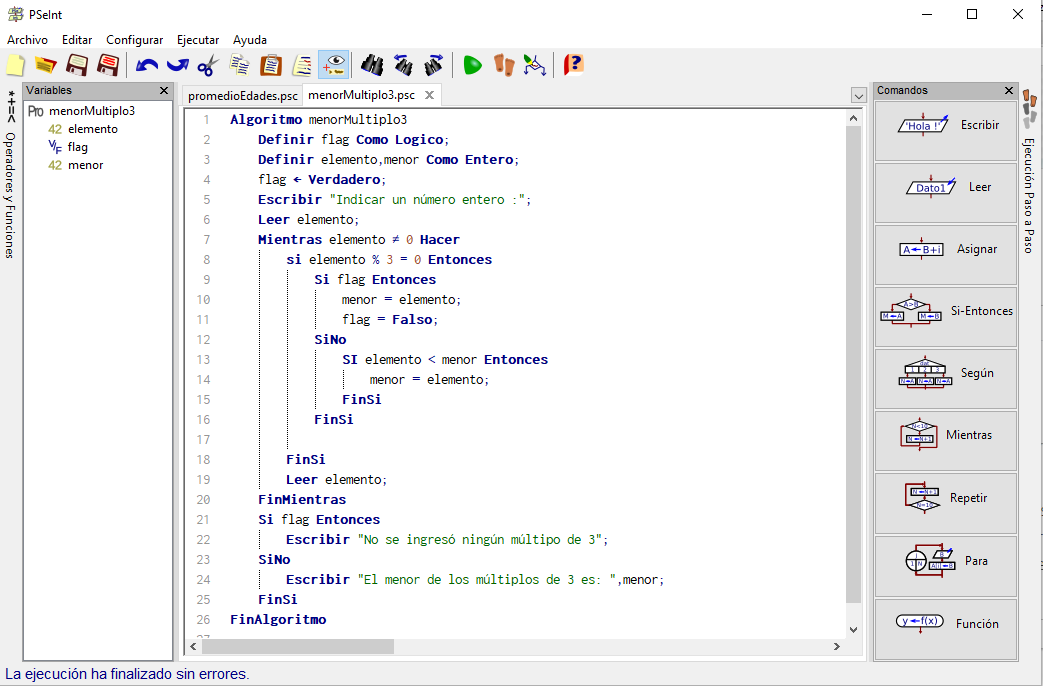1043x686 pixels.
Task: Click line number 7 in the gutter
Action: (x=206, y=240)
